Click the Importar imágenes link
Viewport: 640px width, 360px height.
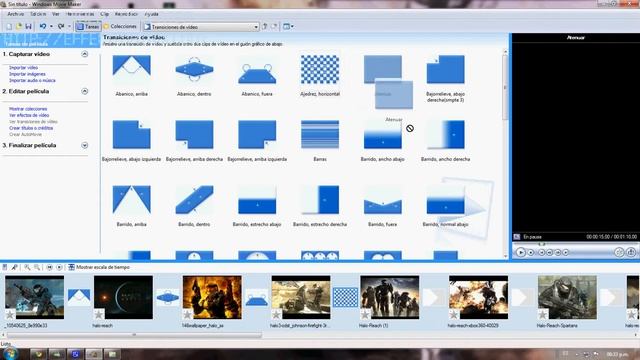[x=27, y=74]
